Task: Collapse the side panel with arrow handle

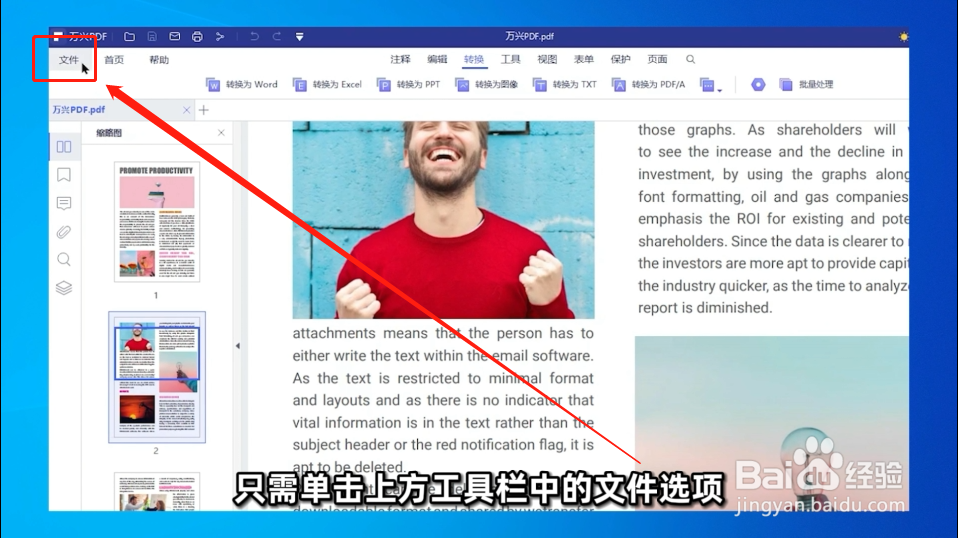Action: pos(238,346)
